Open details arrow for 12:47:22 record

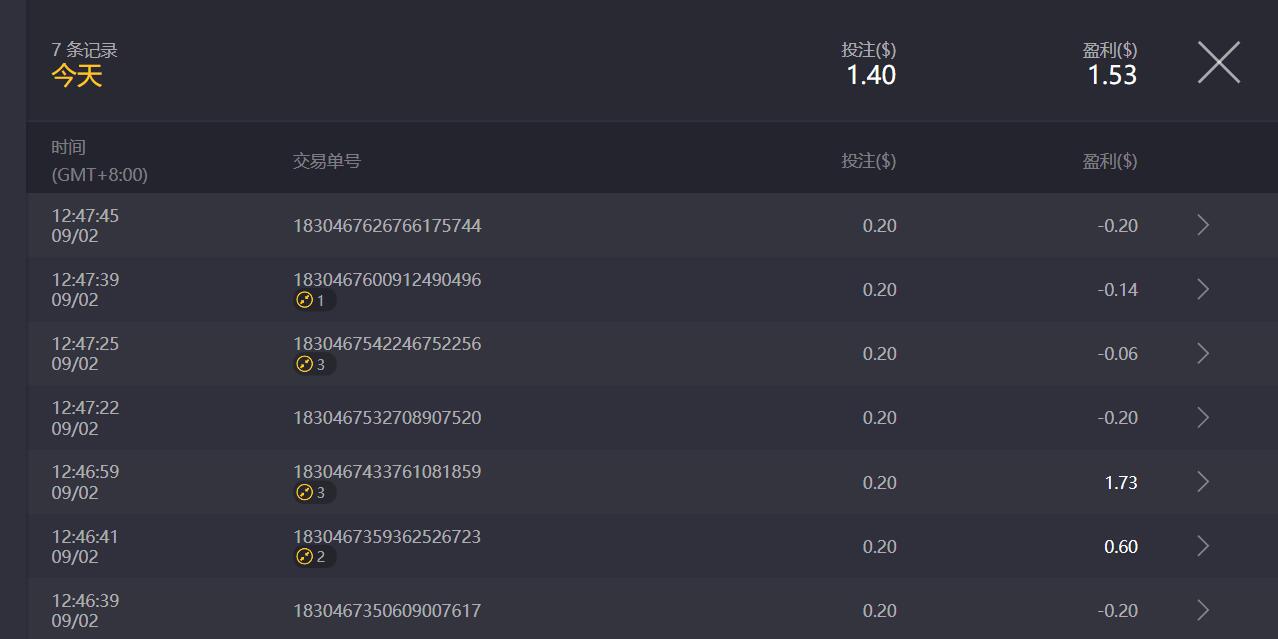(1203, 417)
